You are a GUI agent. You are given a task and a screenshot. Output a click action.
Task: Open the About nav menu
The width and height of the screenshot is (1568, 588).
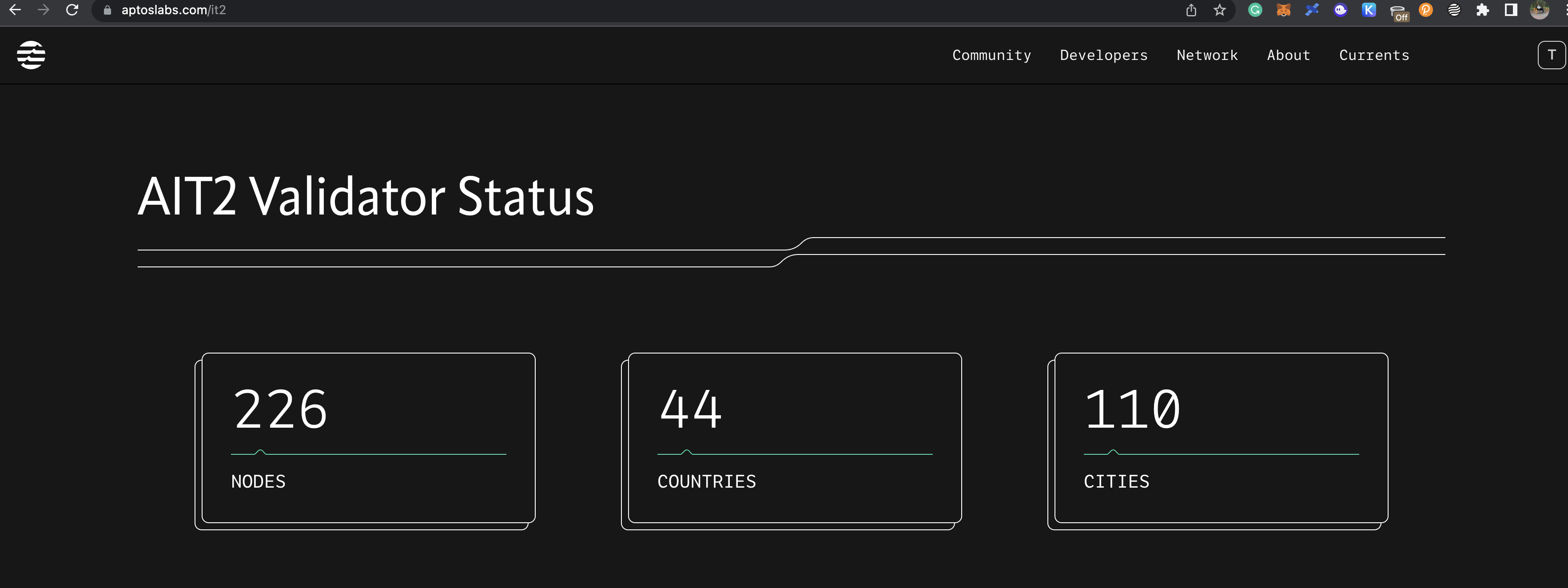click(x=1288, y=56)
